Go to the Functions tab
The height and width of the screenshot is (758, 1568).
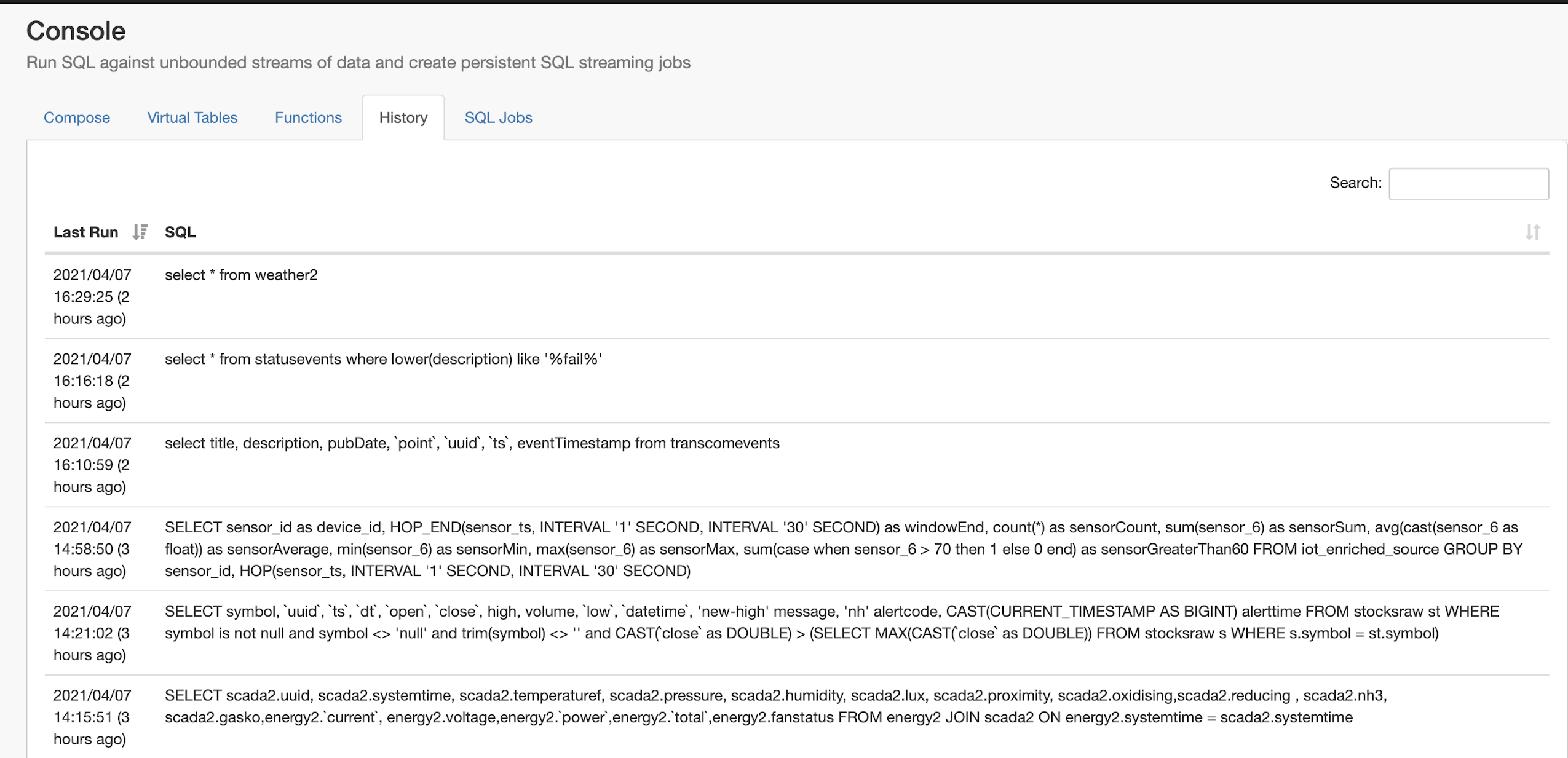[x=308, y=117]
